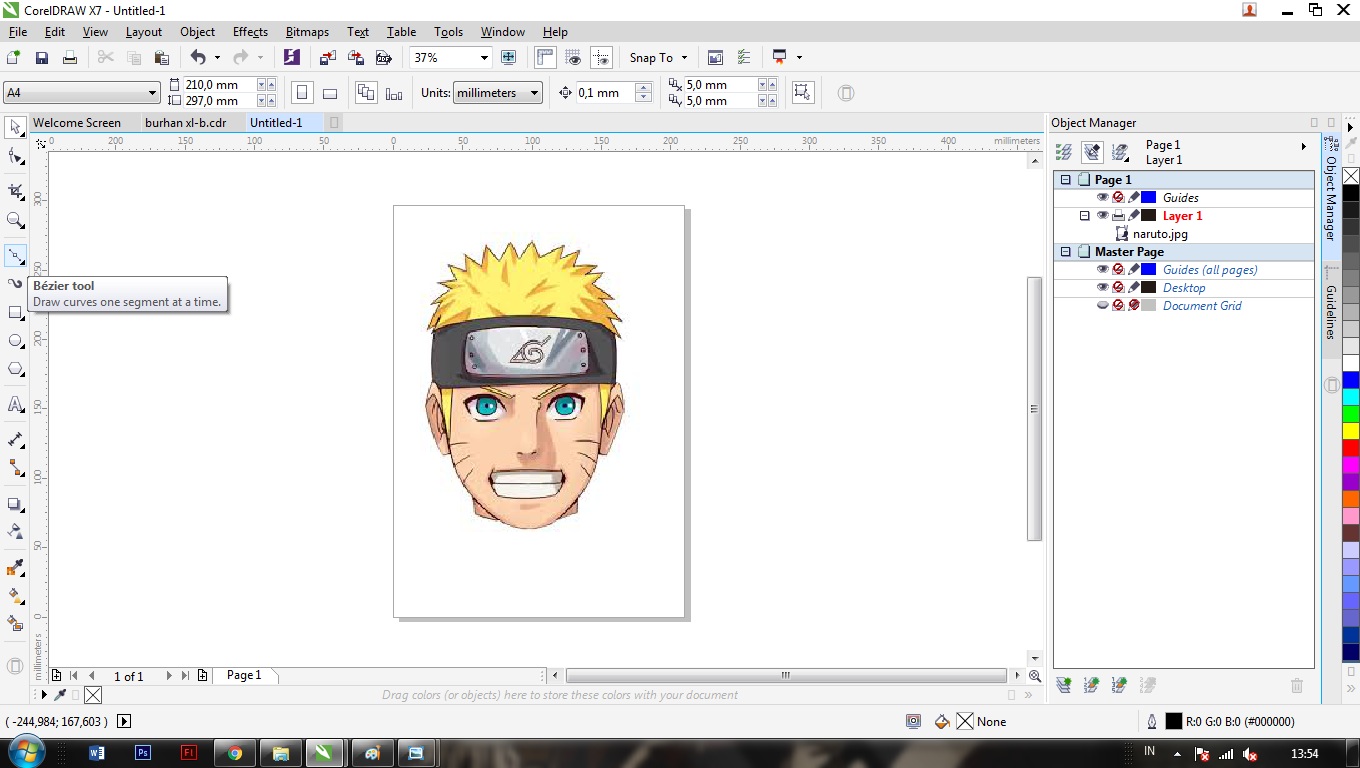Open the zoom level 37% dropdown
1360x768 pixels.
(x=484, y=58)
